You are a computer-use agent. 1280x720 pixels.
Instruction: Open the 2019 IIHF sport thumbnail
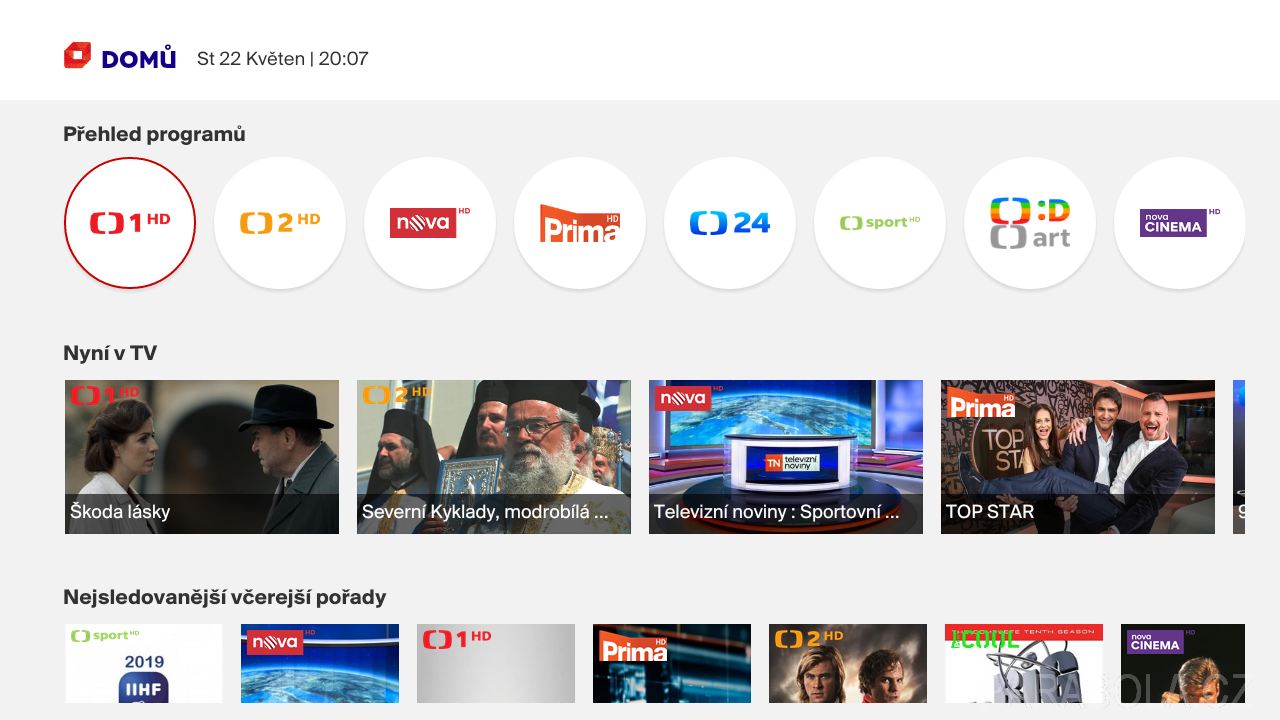(x=144, y=664)
